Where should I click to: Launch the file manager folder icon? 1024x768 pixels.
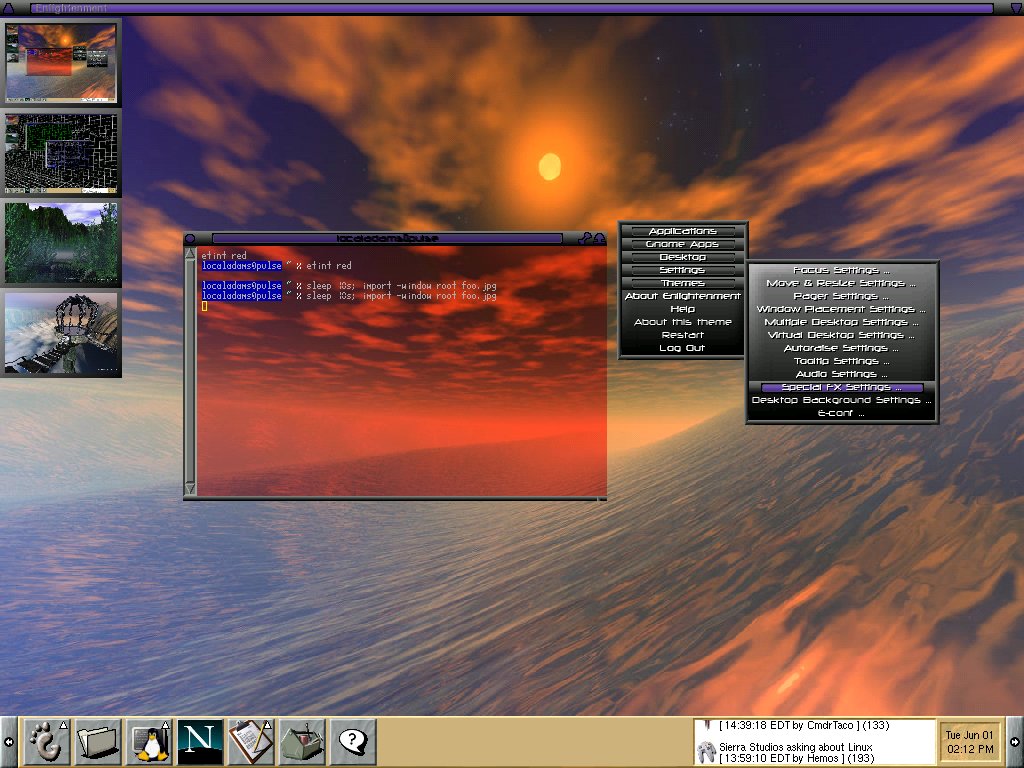pos(97,741)
